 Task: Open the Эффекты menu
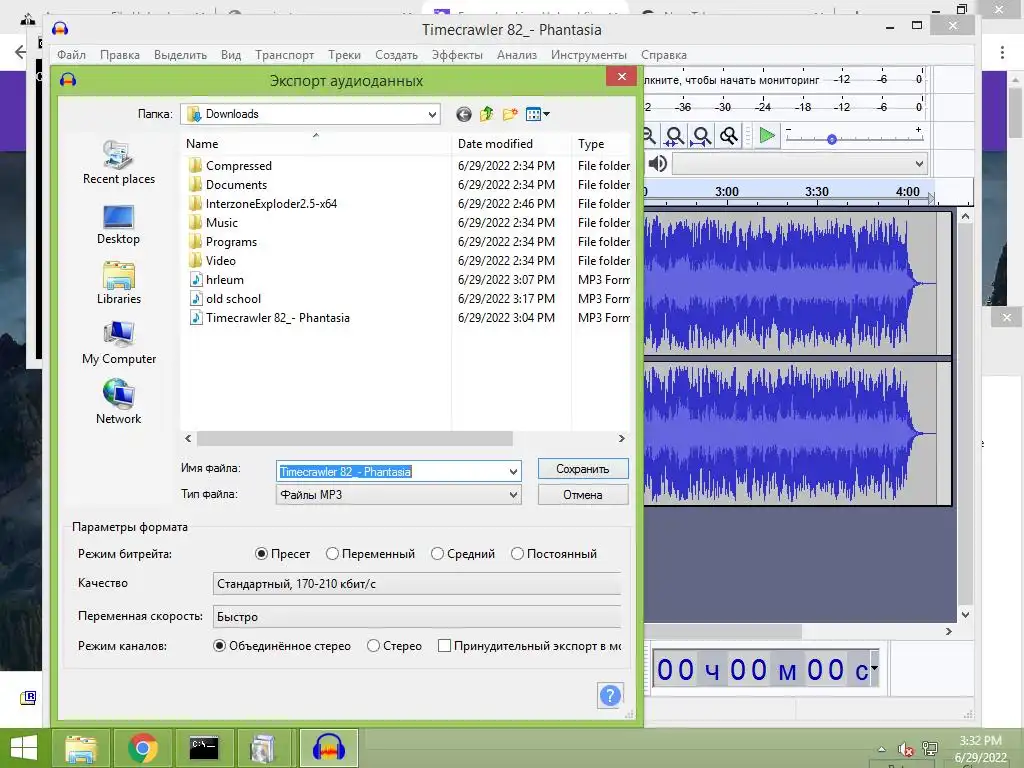tap(457, 55)
